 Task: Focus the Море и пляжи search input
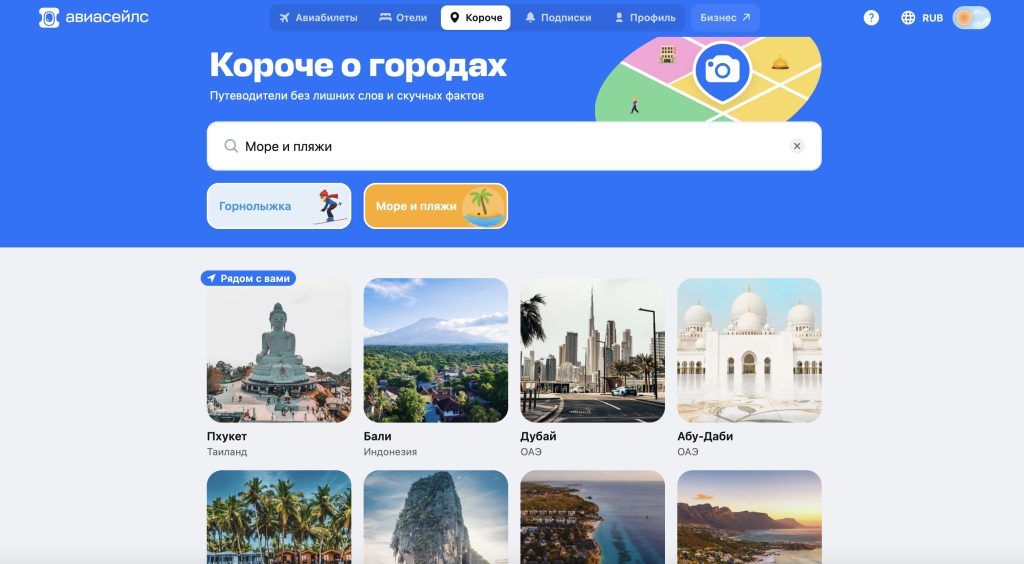tap(514, 146)
